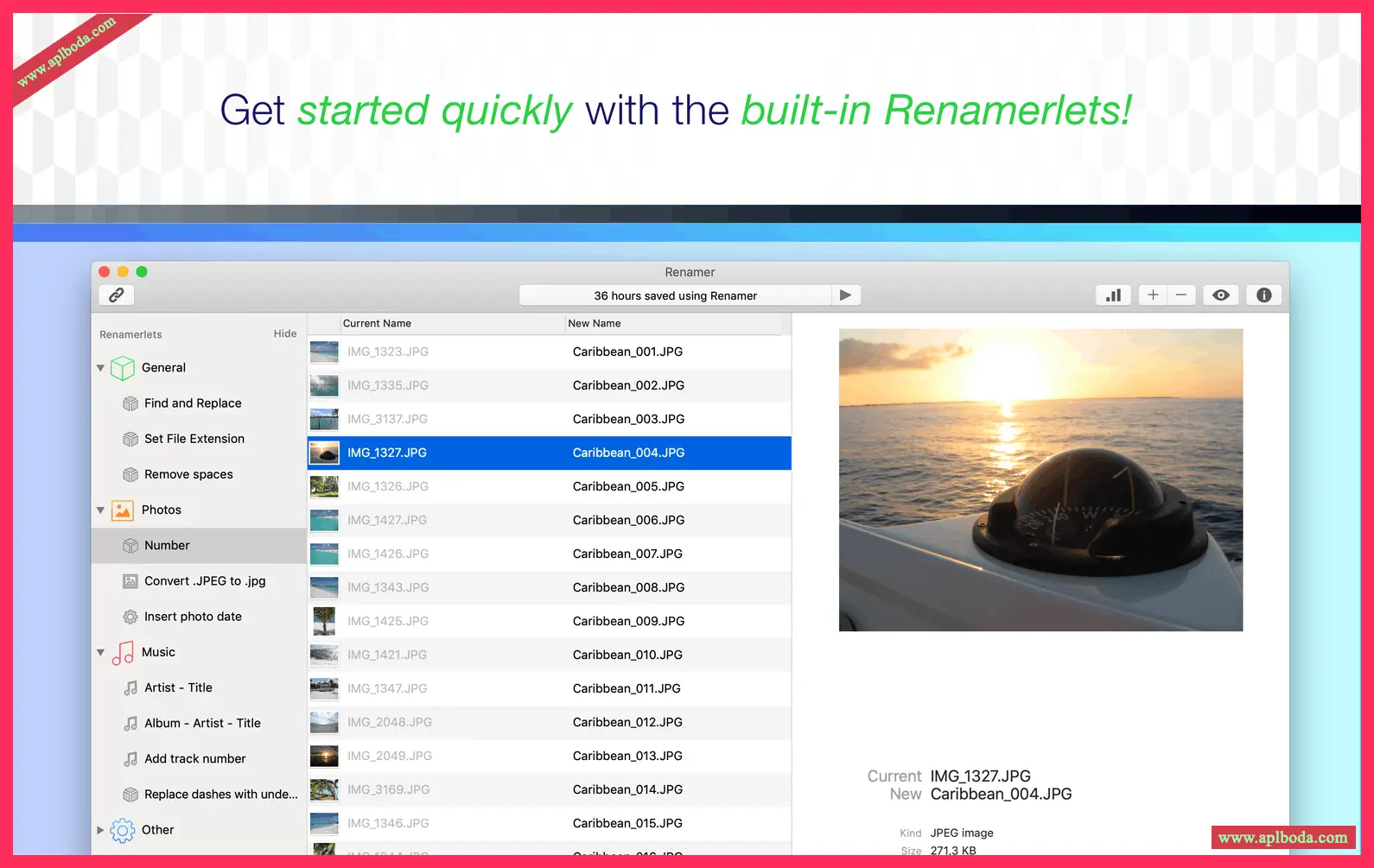Screen dimensions: 1374x868
Task: Click the Photos picture icon
Action: [x=123, y=510]
